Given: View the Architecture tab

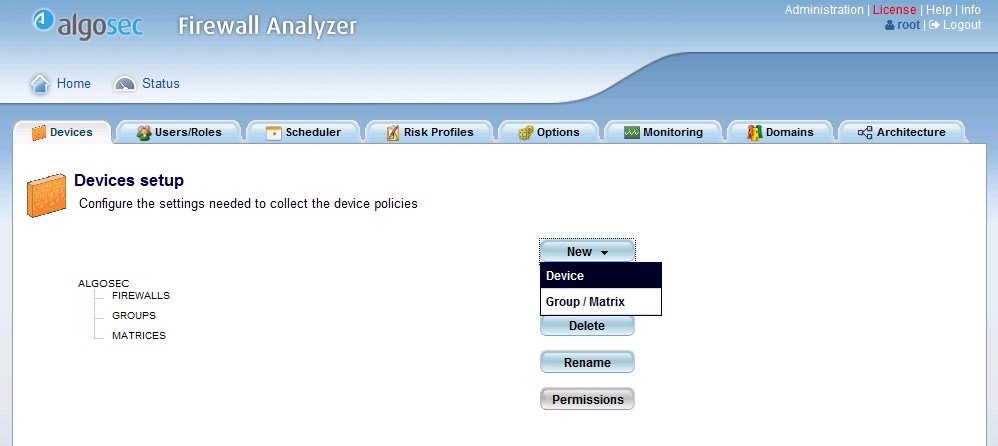Looking at the screenshot, I should (902, 132).
